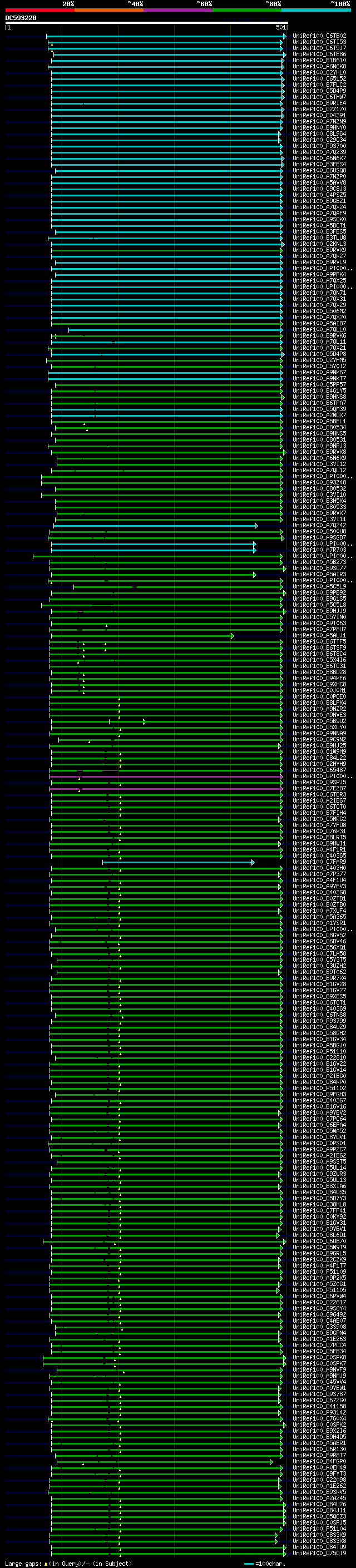Screen dimensions: 356x1568
Task: Open UniRef100_B6TPA7 entry
Action: (x=319, y=403)
